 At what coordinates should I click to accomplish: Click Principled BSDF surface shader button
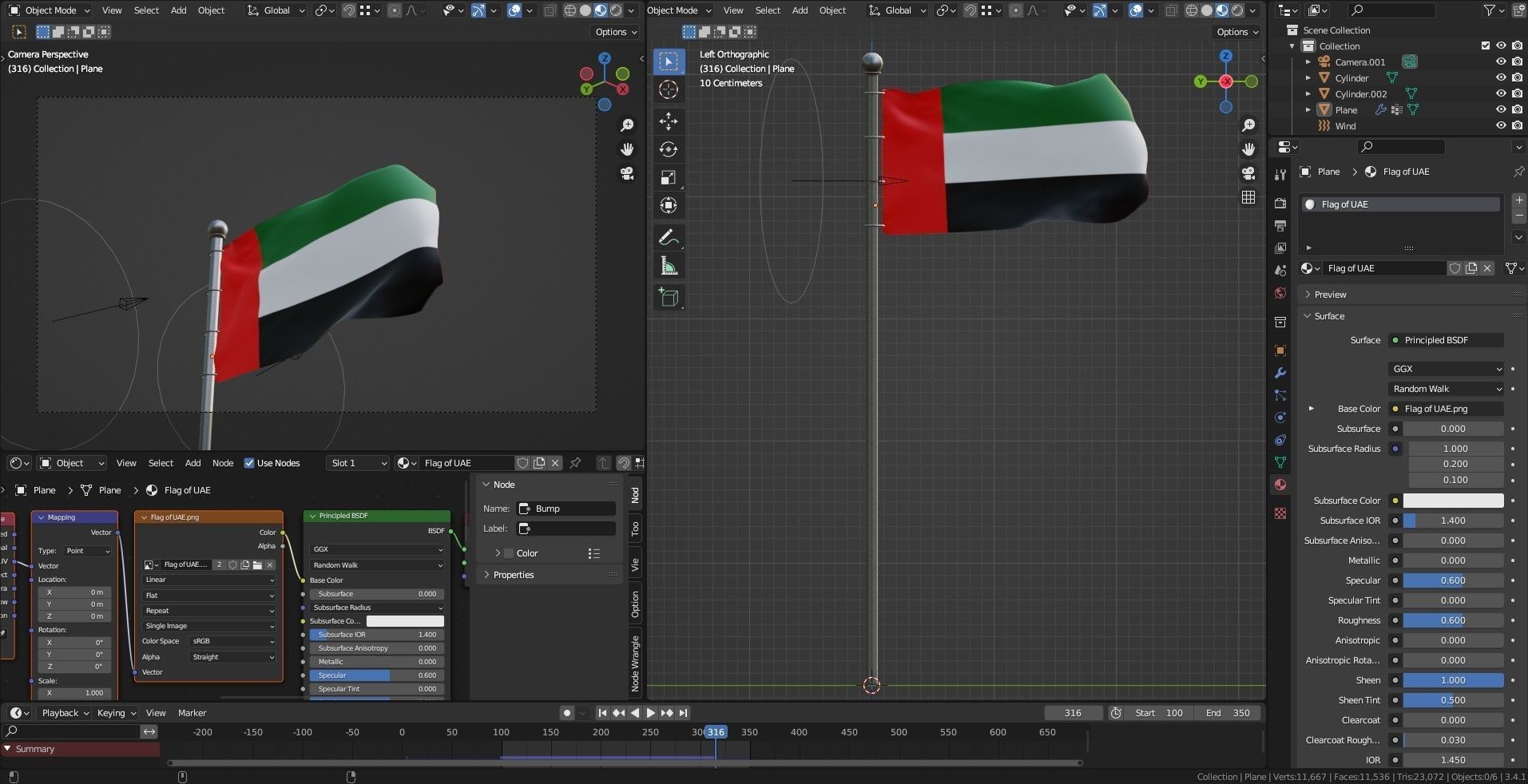pyautogui.click(x=1446, y=340)
